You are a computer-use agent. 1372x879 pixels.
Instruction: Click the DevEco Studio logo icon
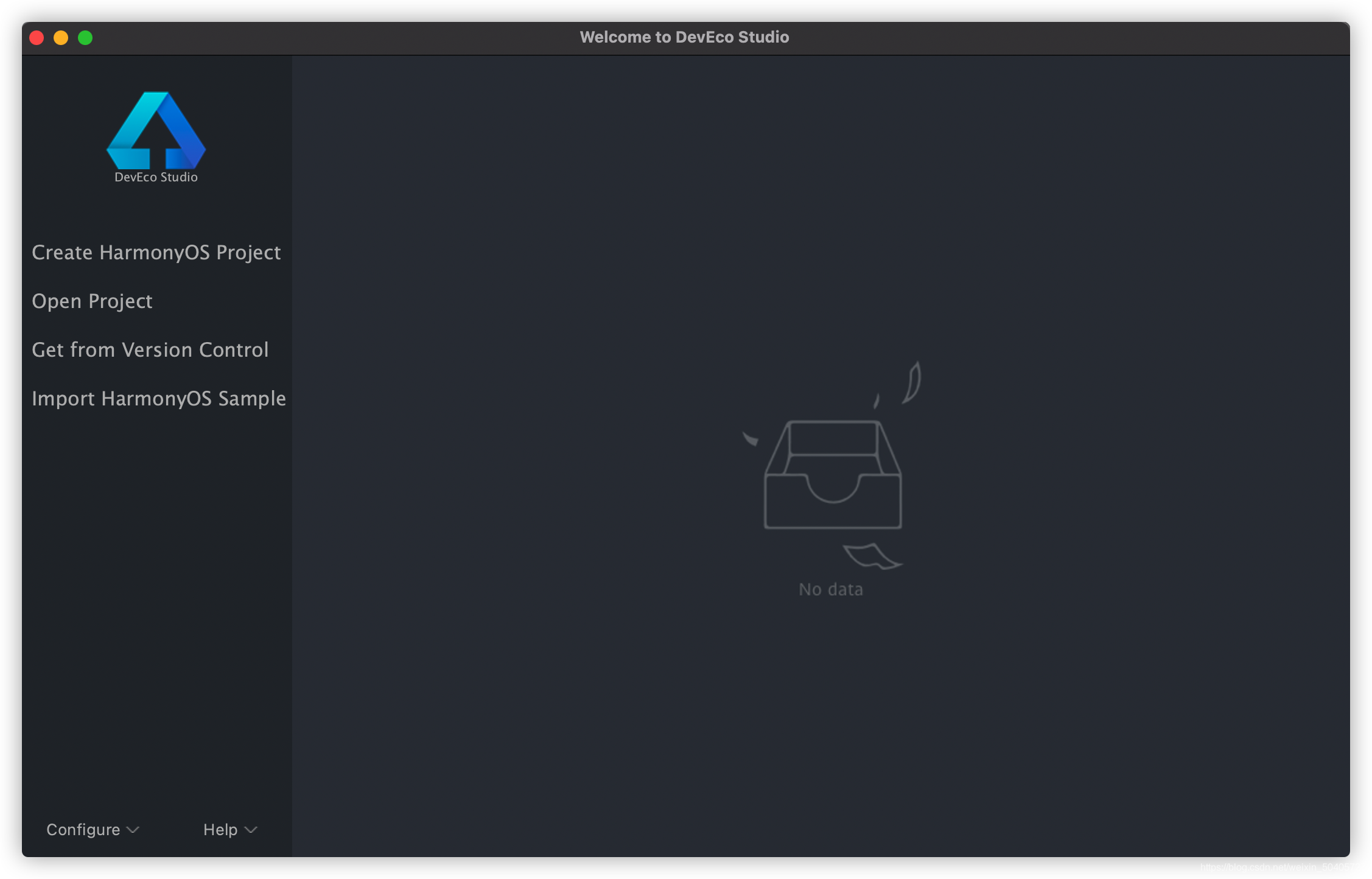(x=156, y=131)
